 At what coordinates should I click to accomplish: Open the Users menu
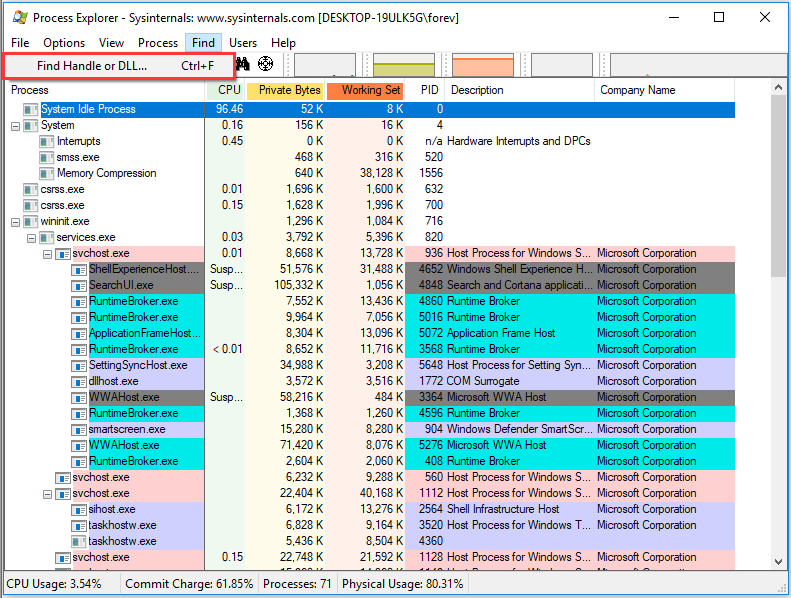243,43
